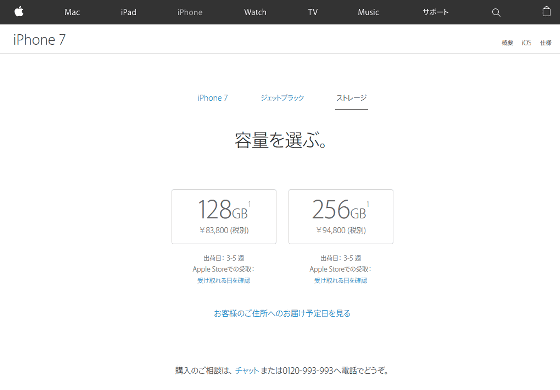Open the TV menu item
The height and width of the screenshot is (390, 560).
click(x=313, y=12)
